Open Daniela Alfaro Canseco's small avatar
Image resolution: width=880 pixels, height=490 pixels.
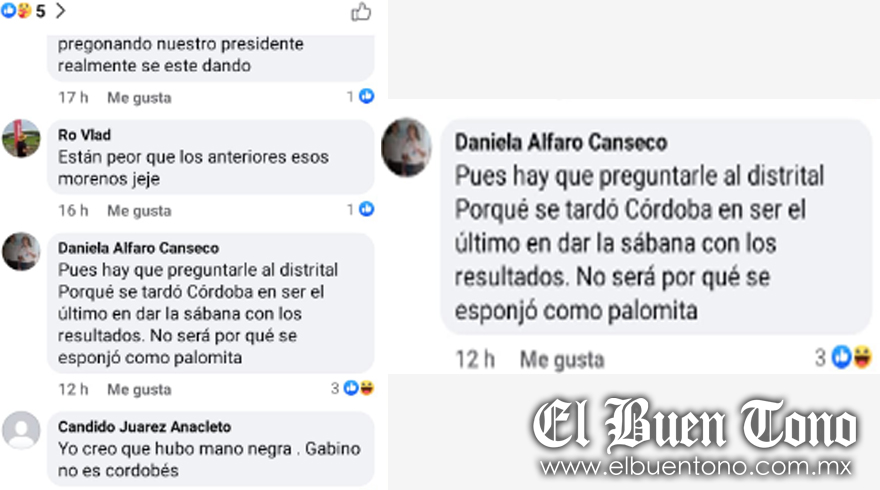(x=21, y=251)
